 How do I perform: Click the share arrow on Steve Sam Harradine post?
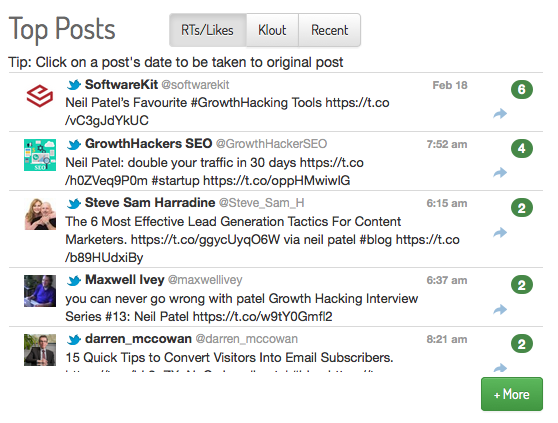pyautogui.click(x=500, y=232)
